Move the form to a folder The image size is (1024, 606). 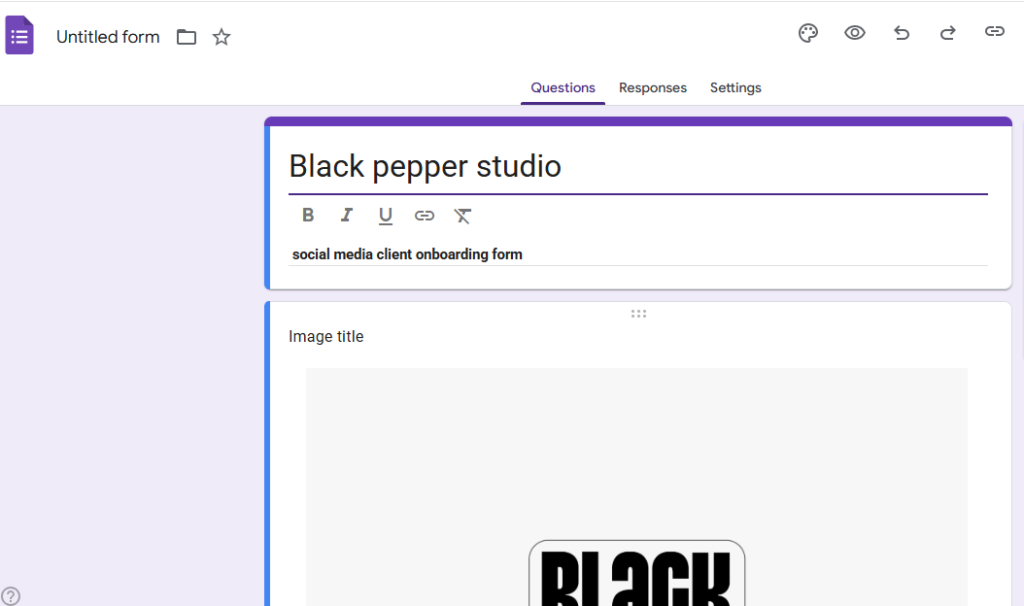pos(186,36)
